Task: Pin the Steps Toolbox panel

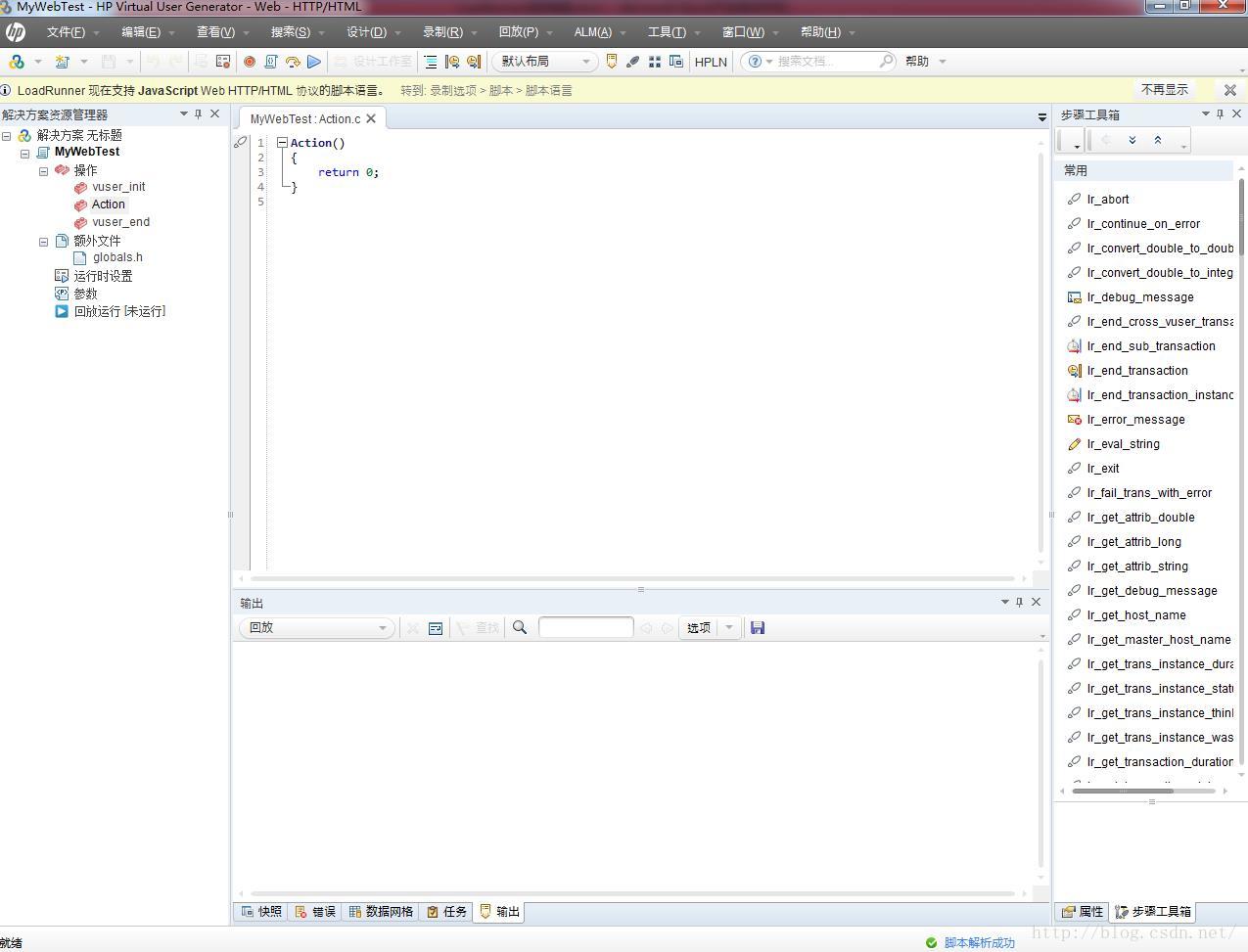Action: [x=1221, y=114]
